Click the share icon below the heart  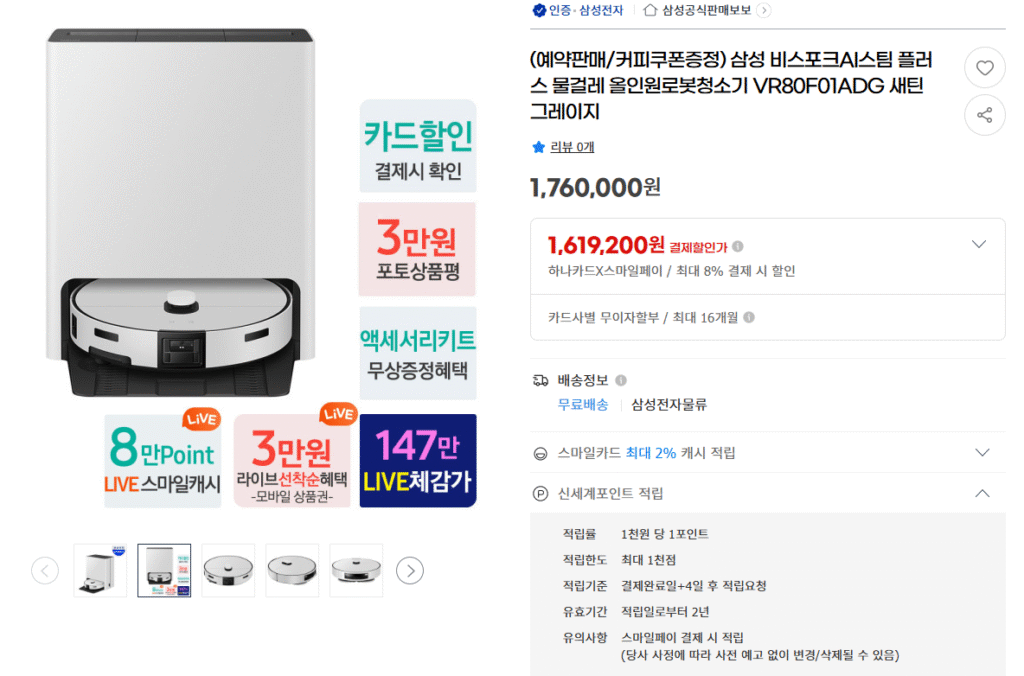click(985, 115)
